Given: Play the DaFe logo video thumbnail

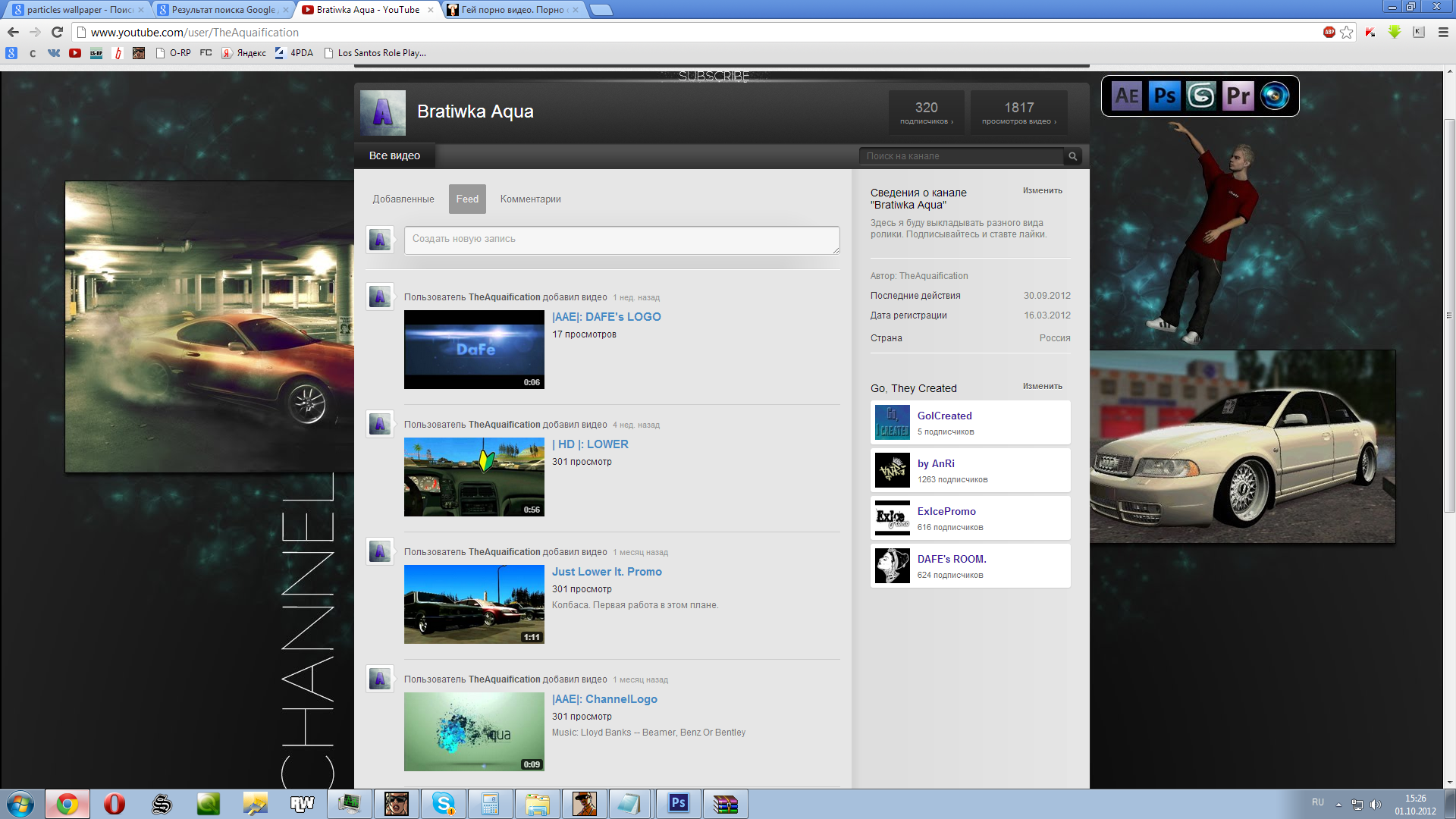Looking at the screenshot, I should coord(474,350).
